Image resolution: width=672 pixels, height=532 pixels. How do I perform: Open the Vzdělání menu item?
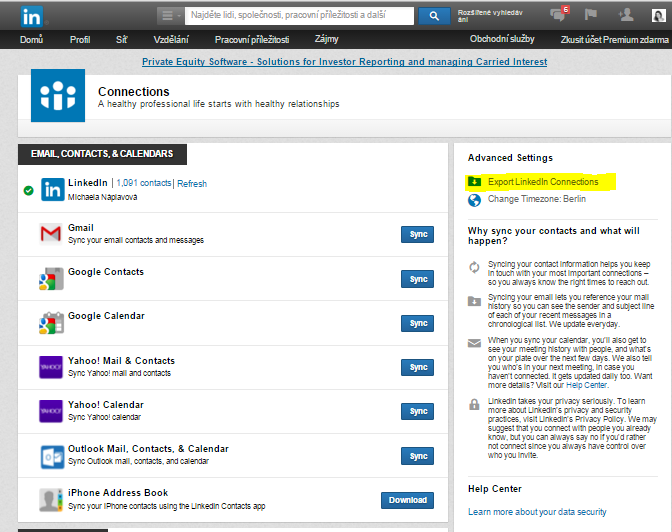[x=171, y=40]
